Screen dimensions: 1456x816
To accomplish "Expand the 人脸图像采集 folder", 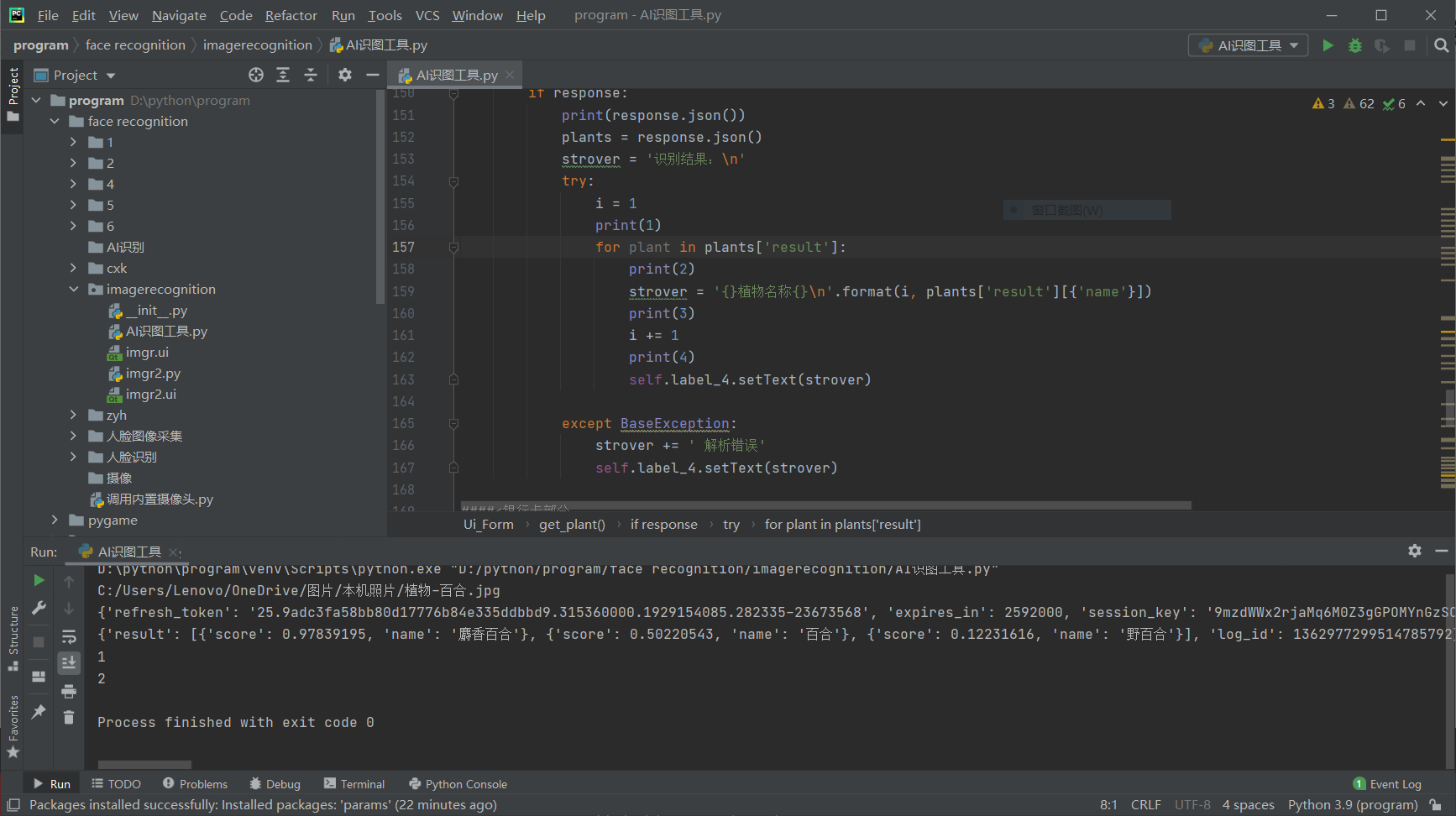I will tap(73, 436).
